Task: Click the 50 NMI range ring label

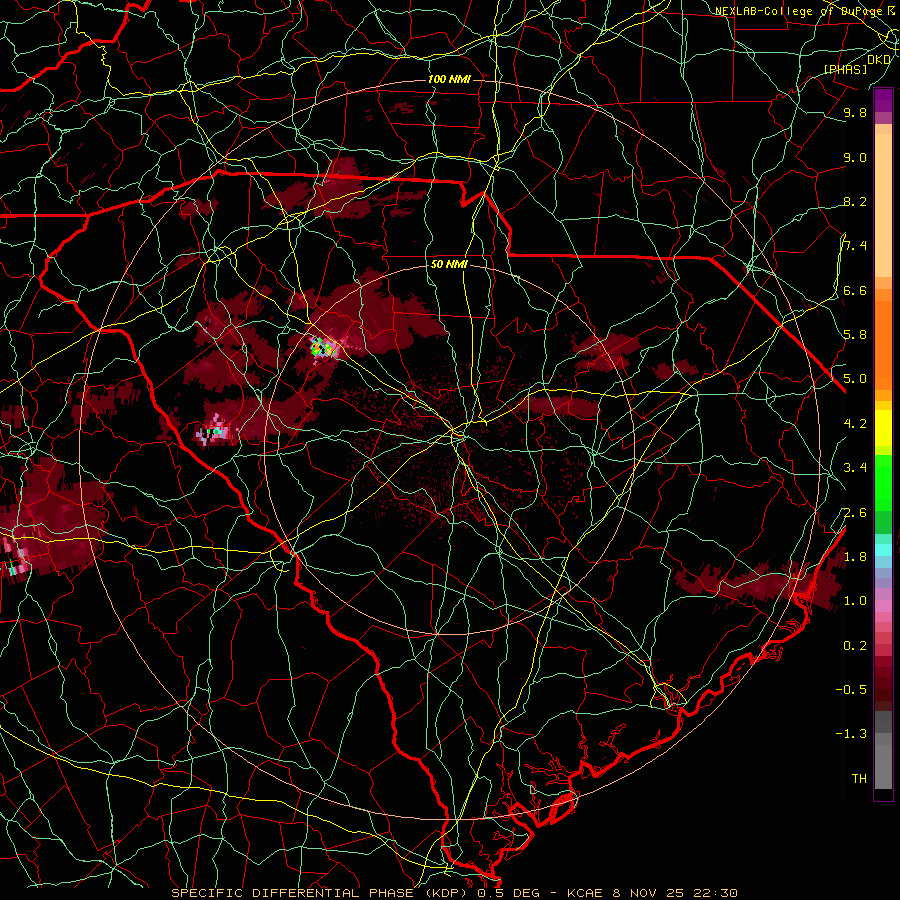Action: tap(449, 265)
